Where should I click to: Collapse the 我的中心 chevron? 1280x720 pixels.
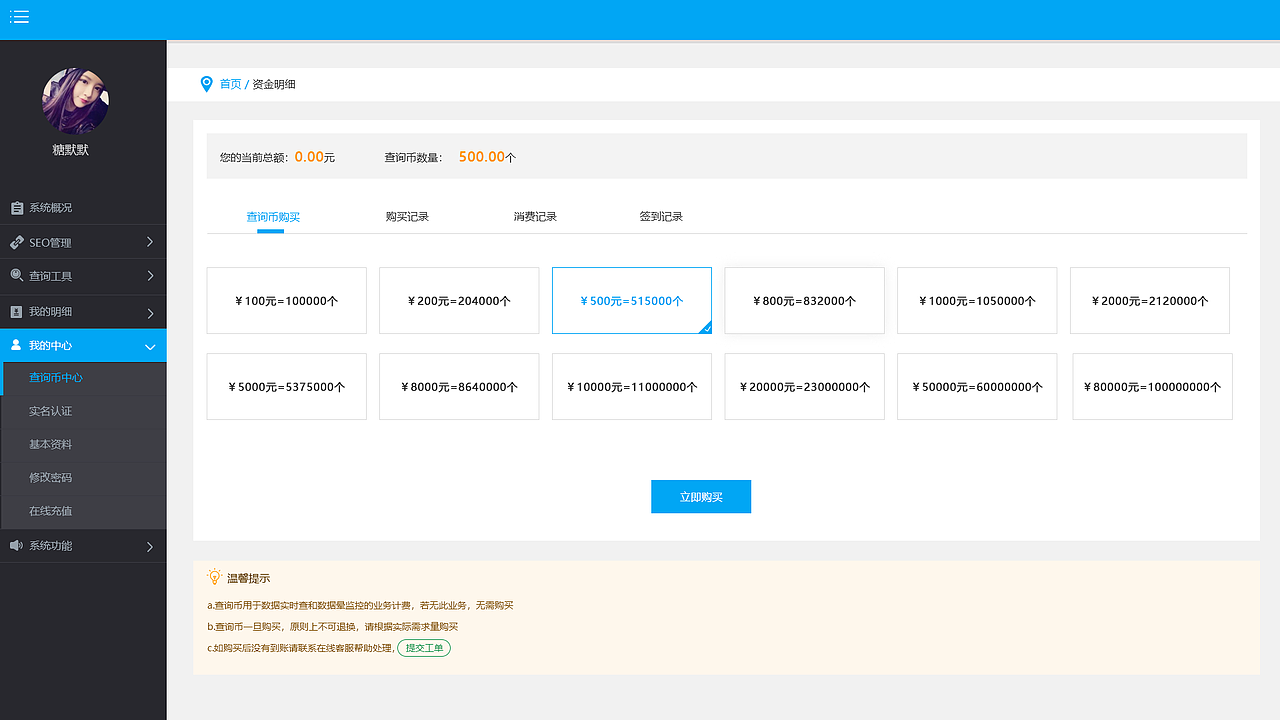pos(150,346)
